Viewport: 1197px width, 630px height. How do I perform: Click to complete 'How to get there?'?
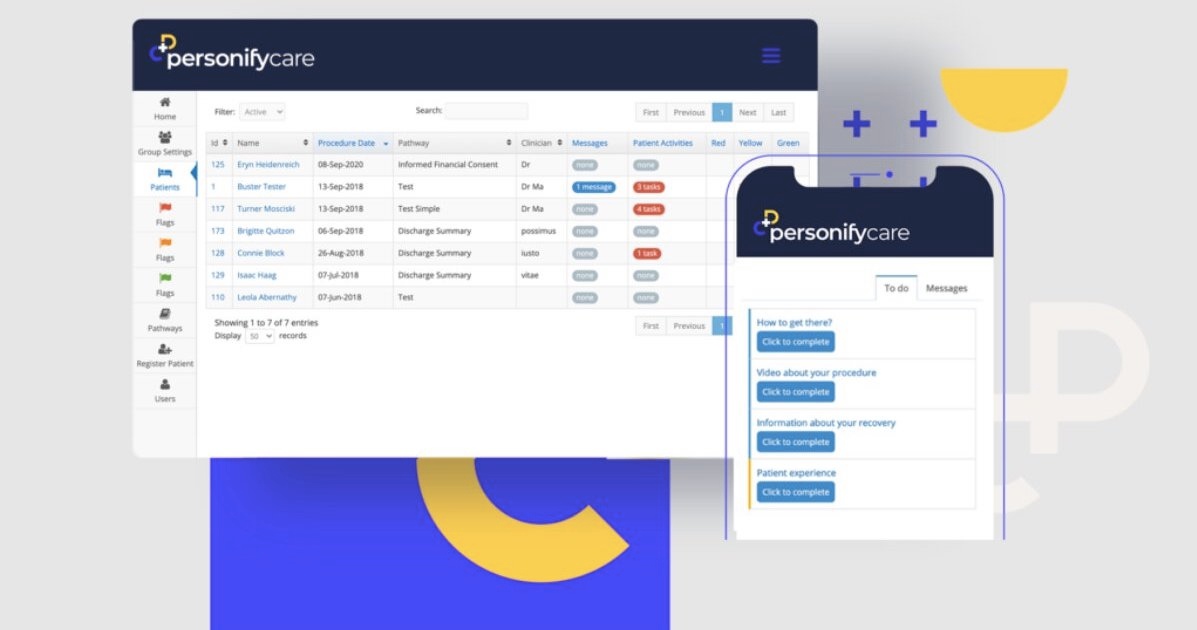pyautogui.click(x=795, y=342)
